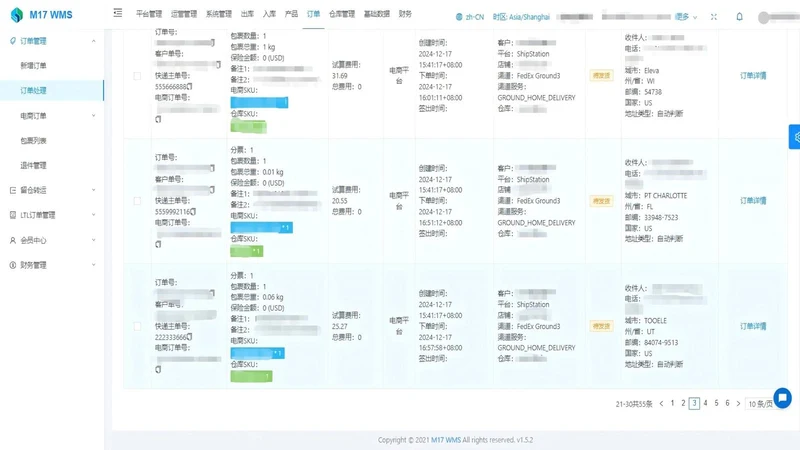800x450 pixels.
Task: Click green 仓库SKU tag in PT CHARLOTTE order
Action: [x=247, y=251]
